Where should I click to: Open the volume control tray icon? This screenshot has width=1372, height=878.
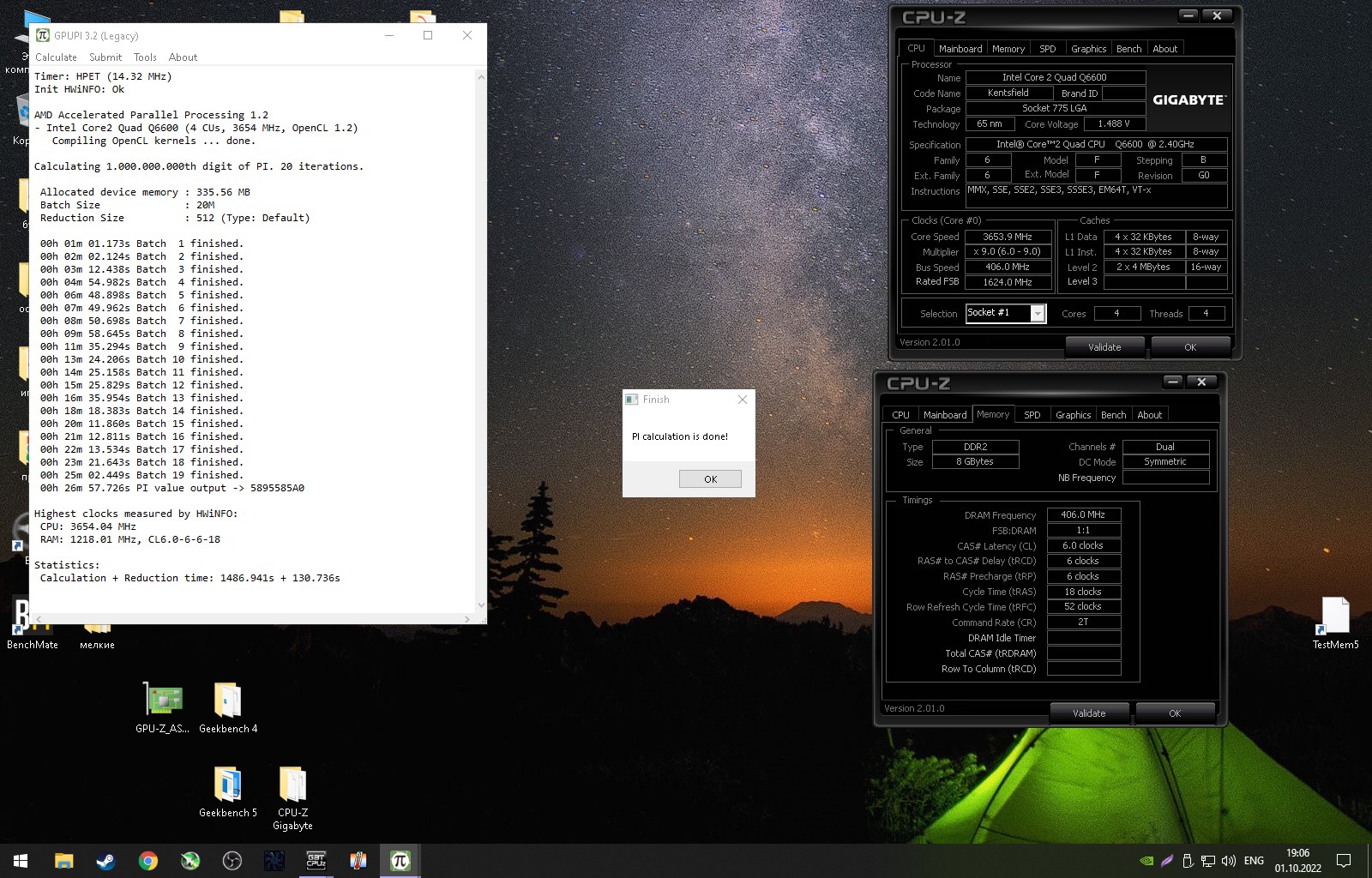pos(1228,861)
